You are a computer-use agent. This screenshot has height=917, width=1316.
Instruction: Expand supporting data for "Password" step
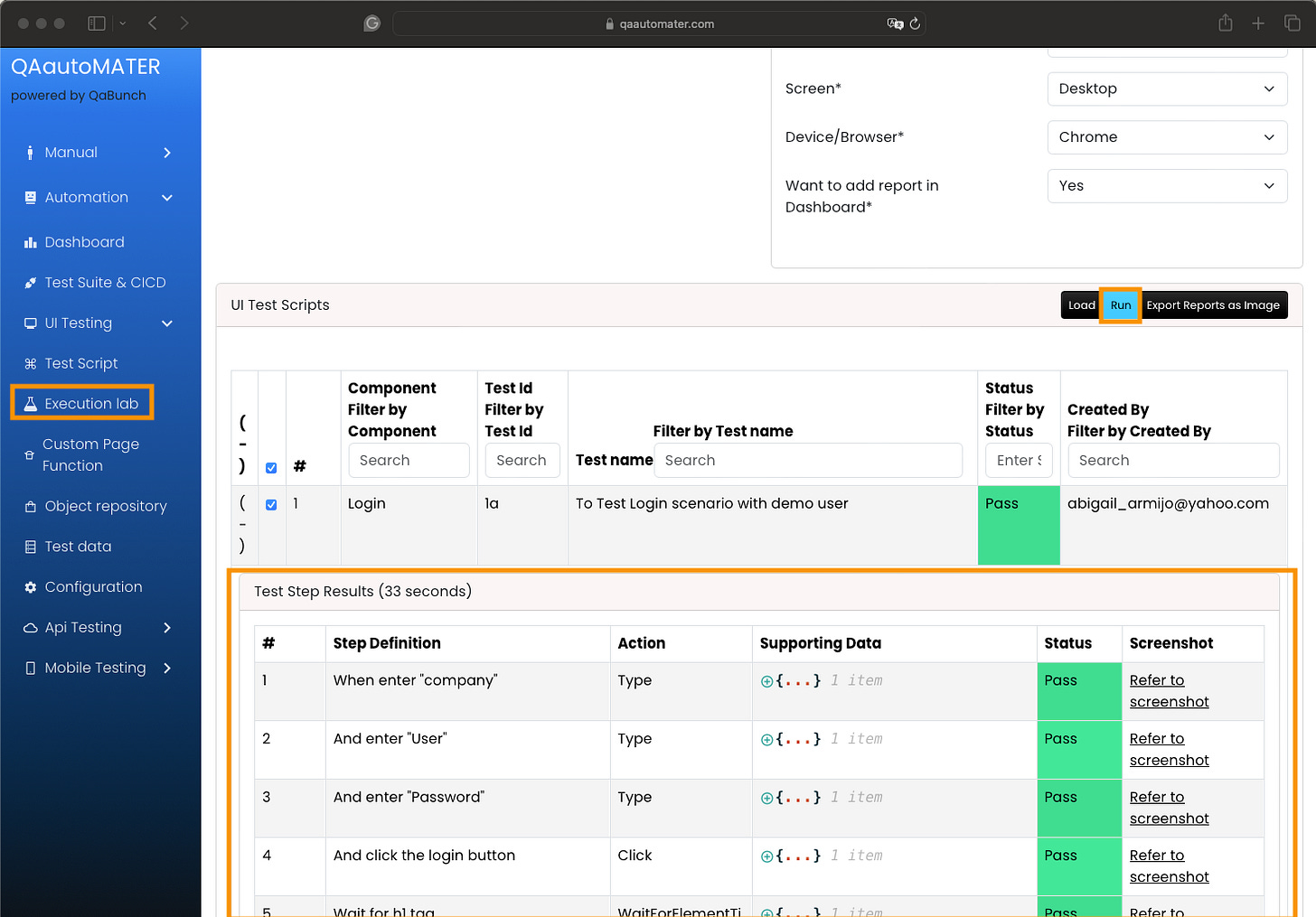pos(766,799)
